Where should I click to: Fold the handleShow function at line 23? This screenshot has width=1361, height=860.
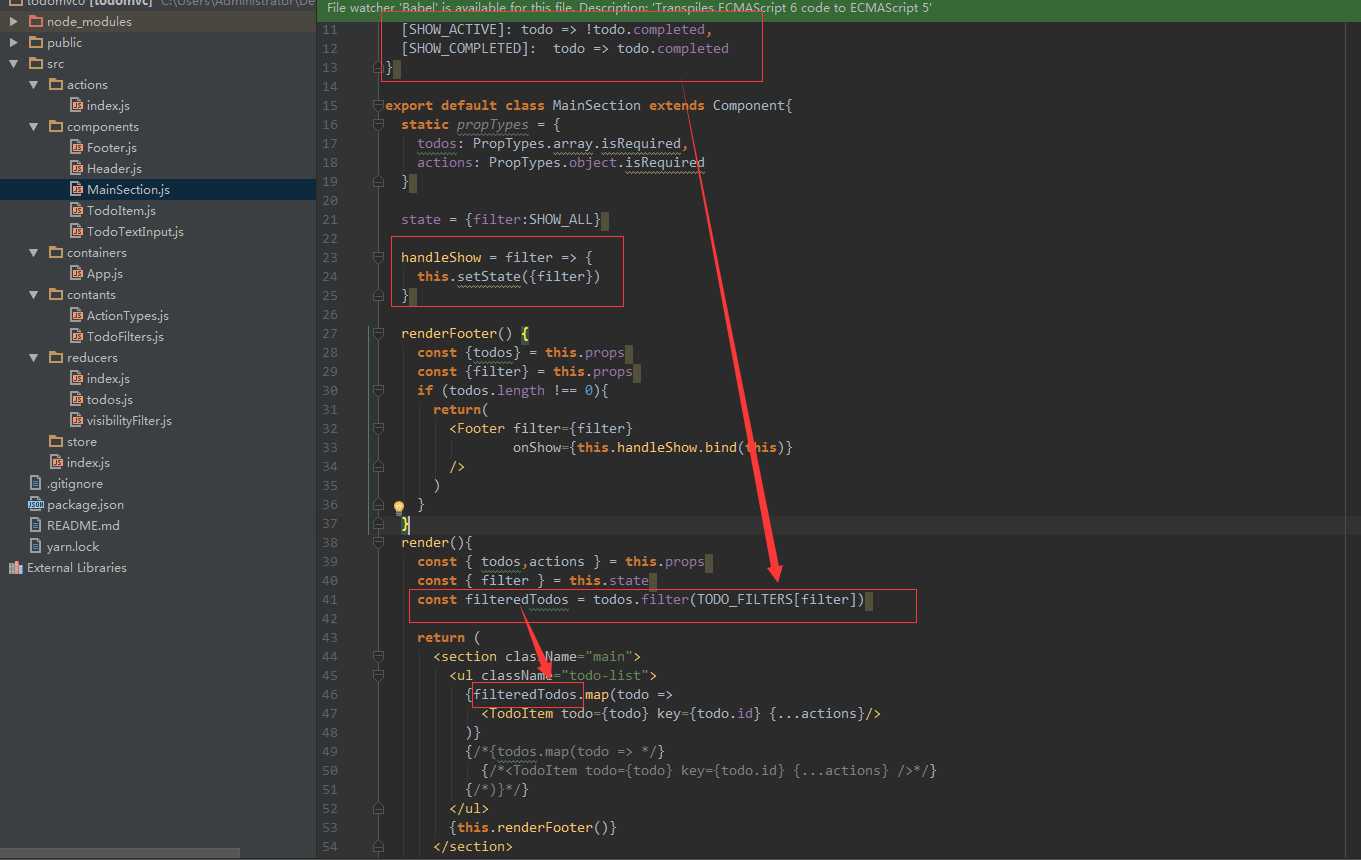tap(378, 257)
